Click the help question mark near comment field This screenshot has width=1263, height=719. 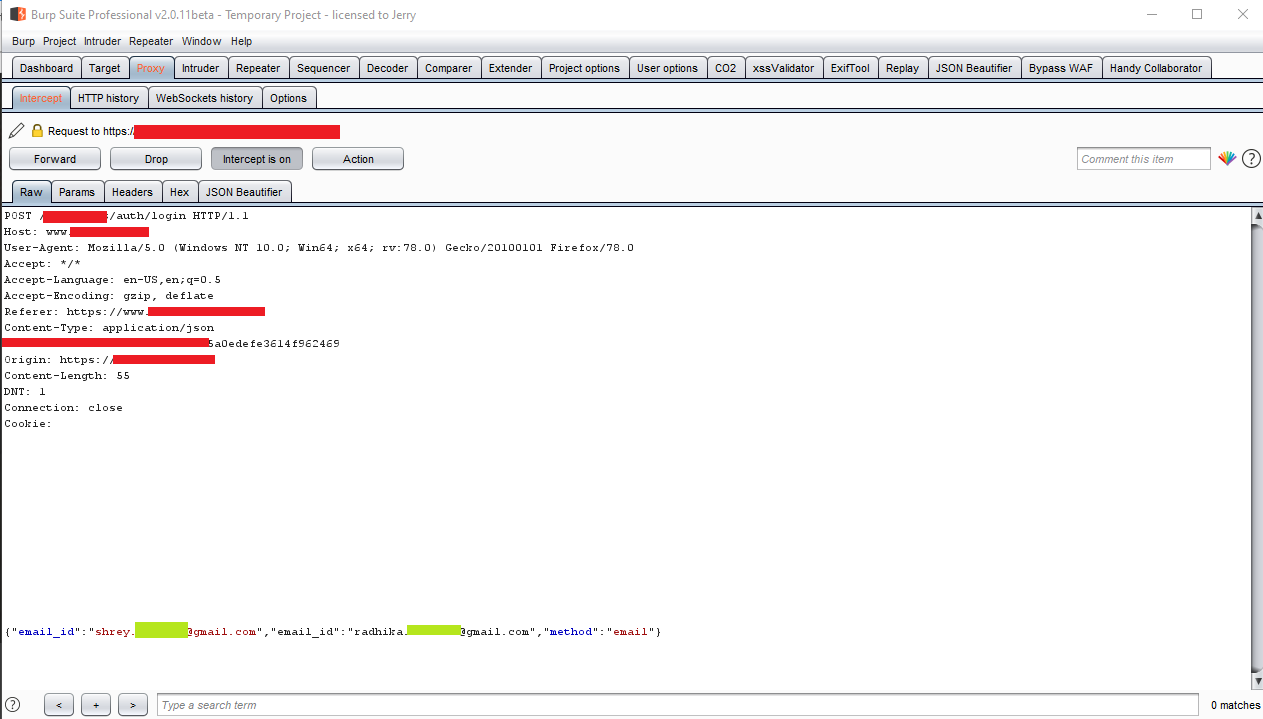1251,159
